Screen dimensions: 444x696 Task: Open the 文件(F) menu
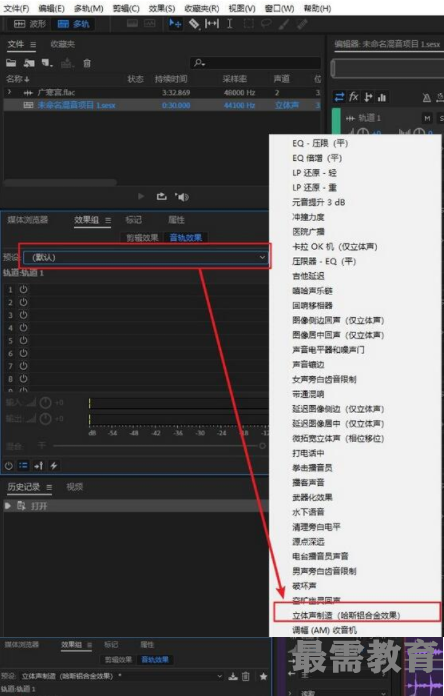click(16, 8)
